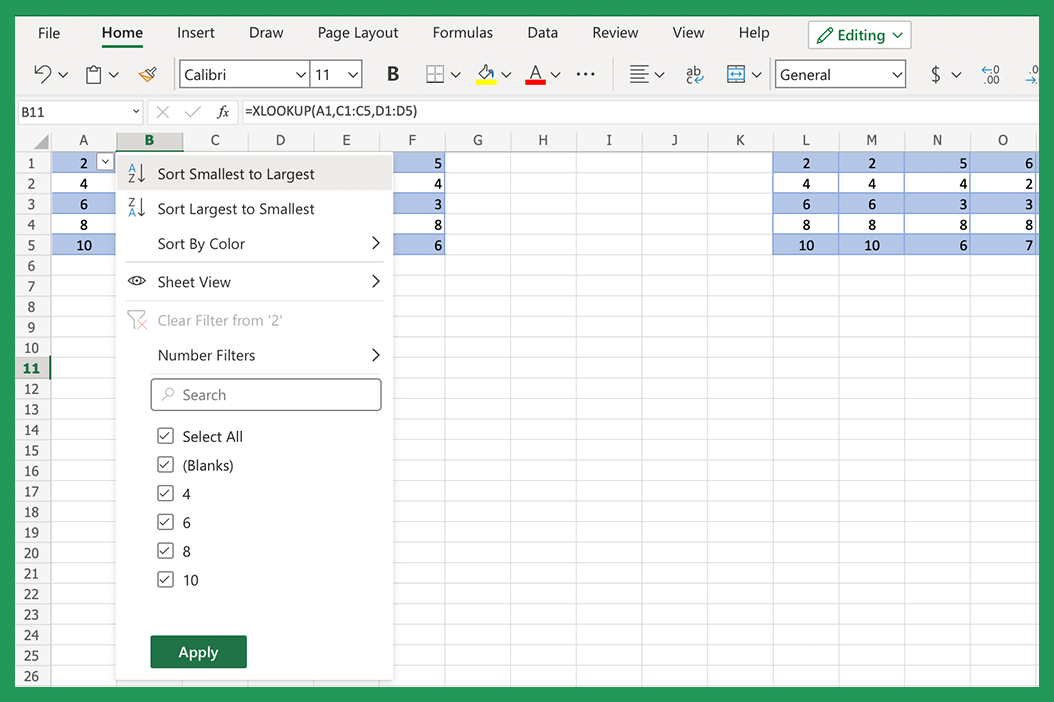This screenshot has height=702, width=1054.
Task: Toggle bold formatting
Action: [392, 74]
